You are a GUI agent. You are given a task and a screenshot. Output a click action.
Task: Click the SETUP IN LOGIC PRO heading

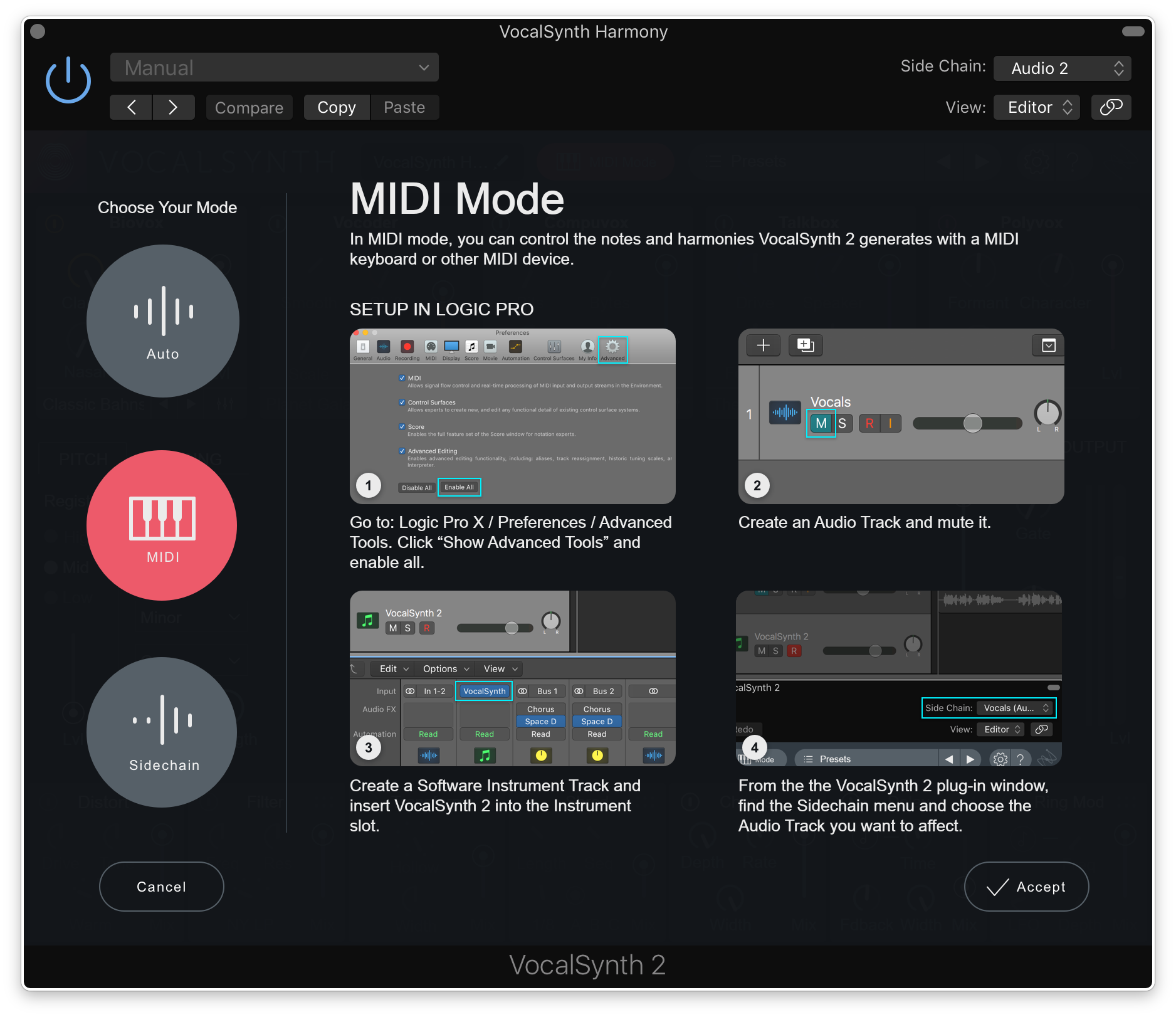(x=441, y=309)
